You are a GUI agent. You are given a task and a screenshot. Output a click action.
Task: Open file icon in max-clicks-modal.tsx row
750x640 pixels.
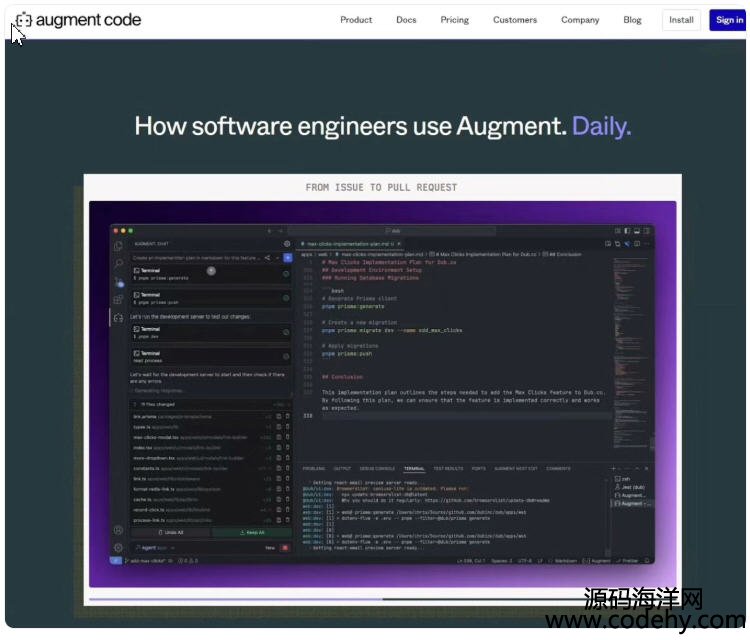tap(278, 437)
